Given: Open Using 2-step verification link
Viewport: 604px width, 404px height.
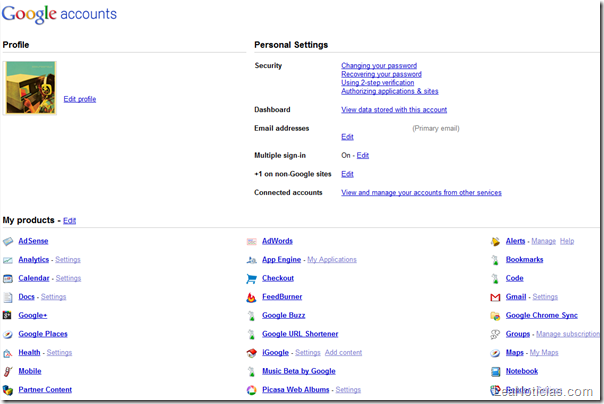Looking at the screenshot, I should tap(378, 83).
